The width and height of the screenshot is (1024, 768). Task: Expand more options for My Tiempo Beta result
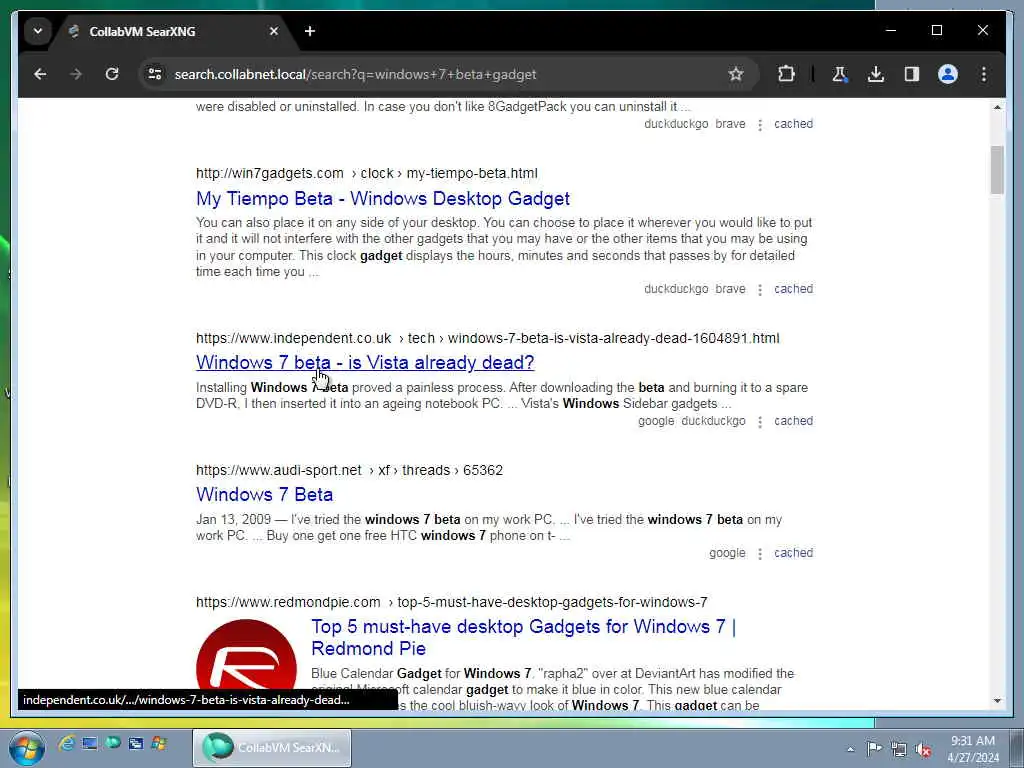coord(760,289)
